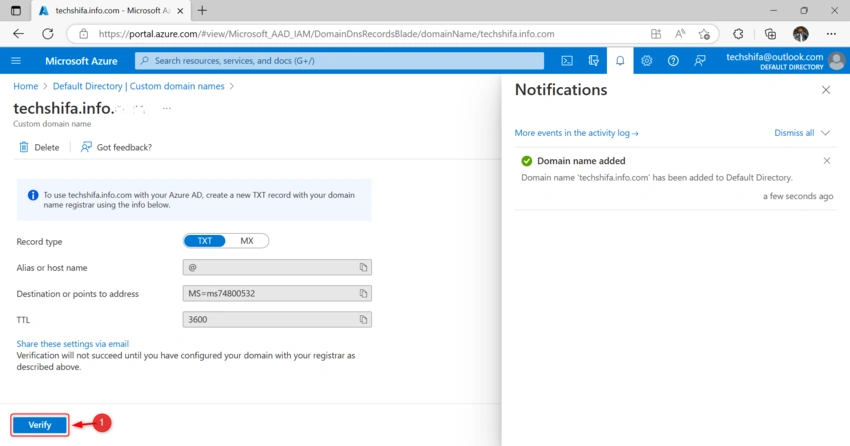The height and width of the screenshot is (446, 850).
Task: Open the browser Collections icon
Action: pyautogui.click(x=770, y=34)
